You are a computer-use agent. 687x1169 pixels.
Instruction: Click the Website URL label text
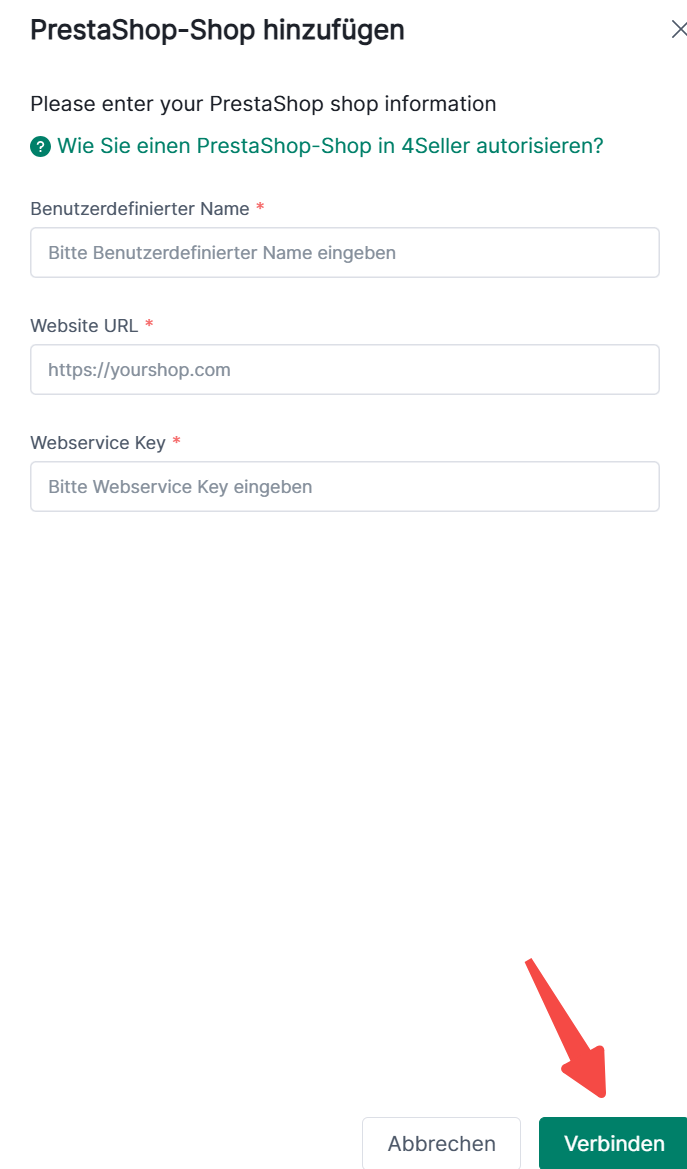coord(83,326)
